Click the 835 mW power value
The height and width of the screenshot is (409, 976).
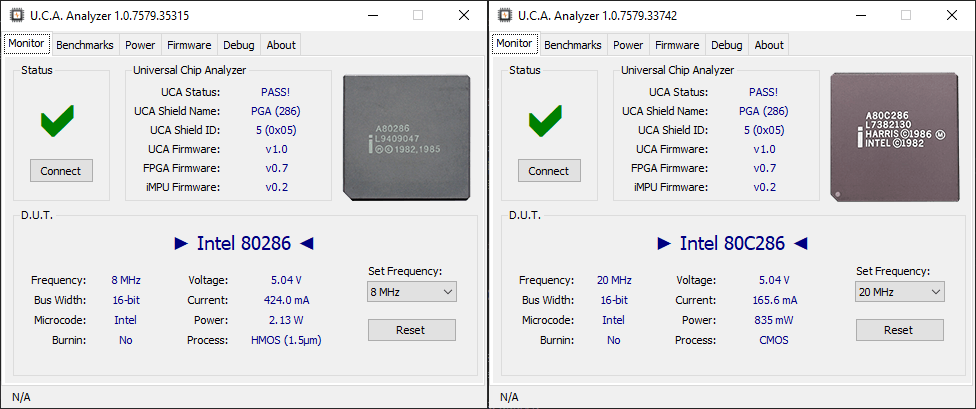[x=774, y=320]
